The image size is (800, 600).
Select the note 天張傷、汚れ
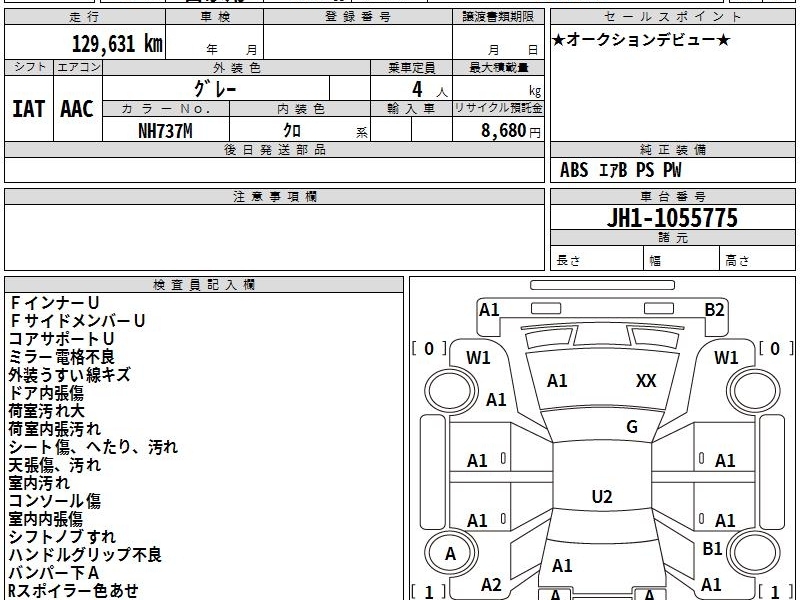point(55,465)
